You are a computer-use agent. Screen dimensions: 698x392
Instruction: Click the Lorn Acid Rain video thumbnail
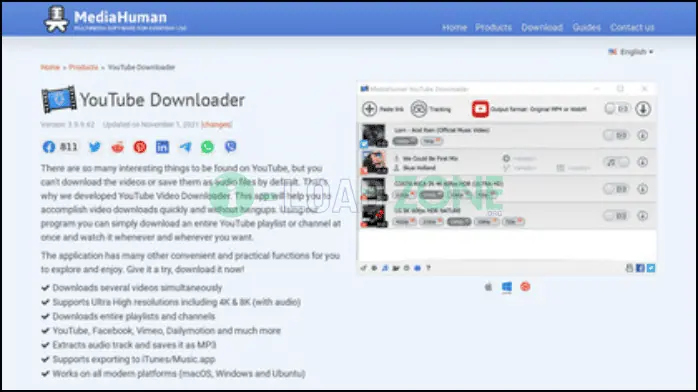[374, 136]
